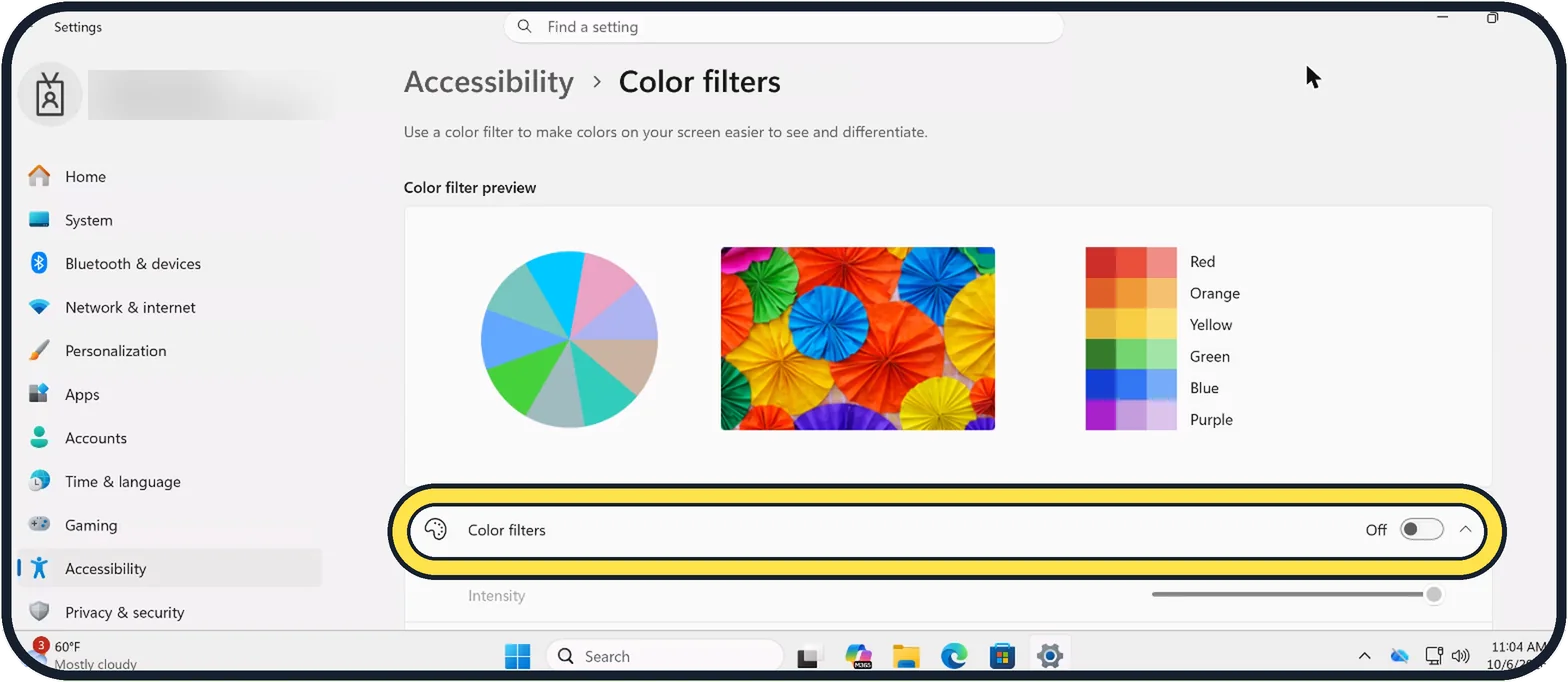Click the taskbar Search box
The image size is (1568, 682).
(x=664, y=656)
